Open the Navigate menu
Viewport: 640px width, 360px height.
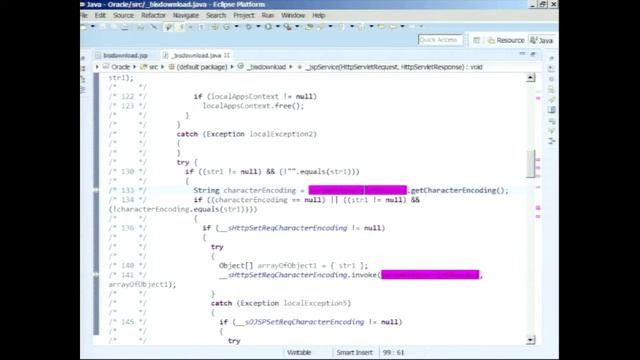pyautogui.click(x=186, y=15)
